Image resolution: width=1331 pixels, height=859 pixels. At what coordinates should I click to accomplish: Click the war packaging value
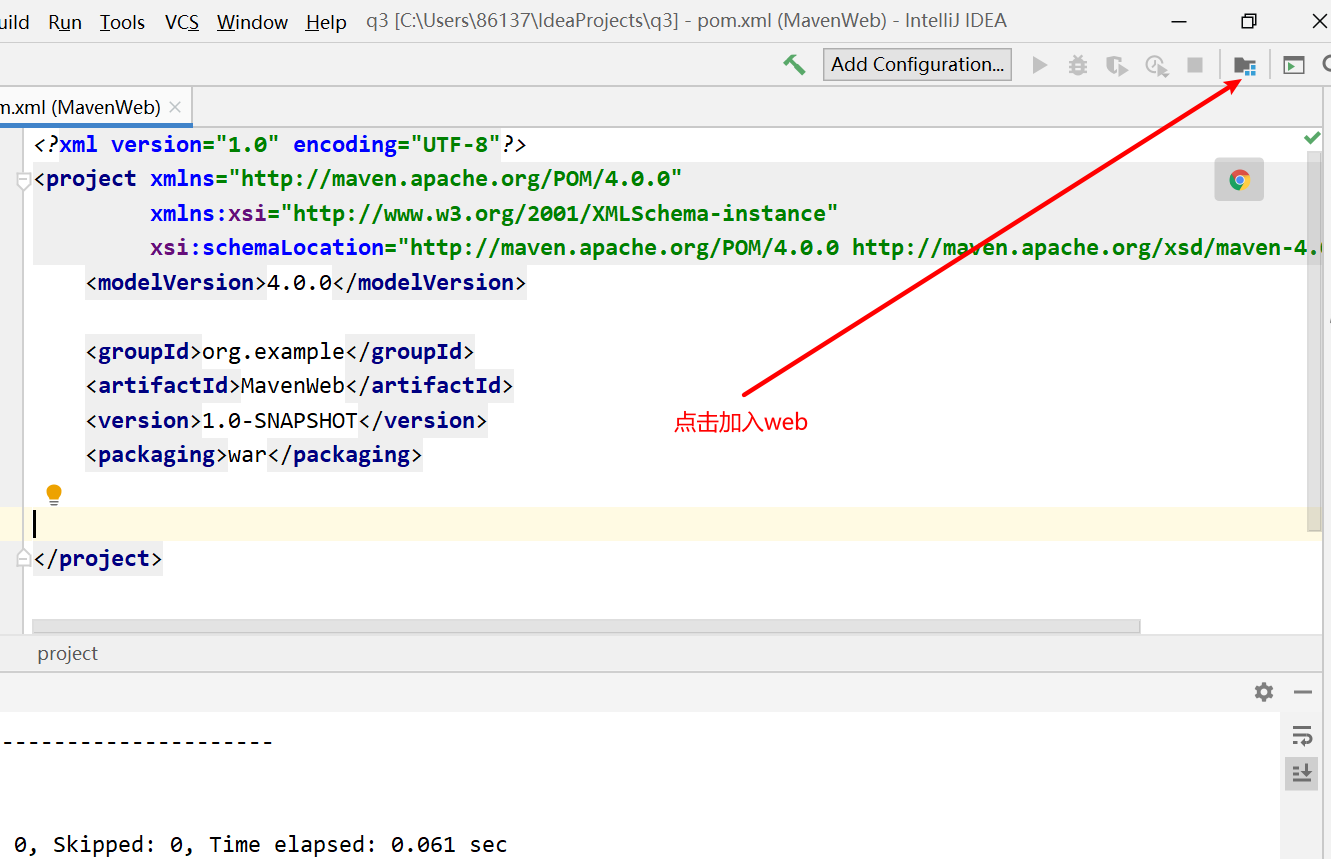[248, 455]
